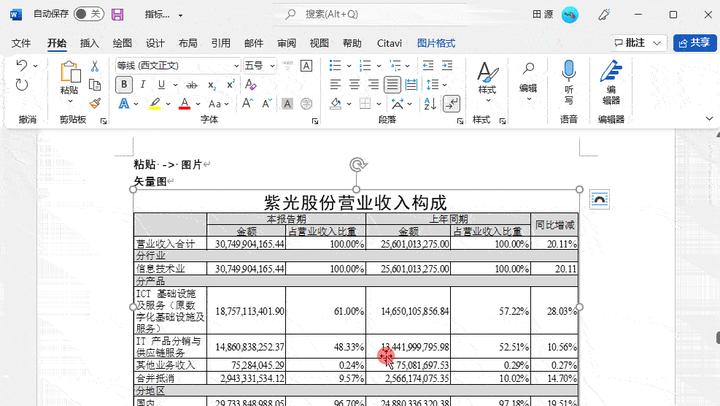Open the user account avatar
This screenshot has width=720, height=406.
(x=570, y=15)
